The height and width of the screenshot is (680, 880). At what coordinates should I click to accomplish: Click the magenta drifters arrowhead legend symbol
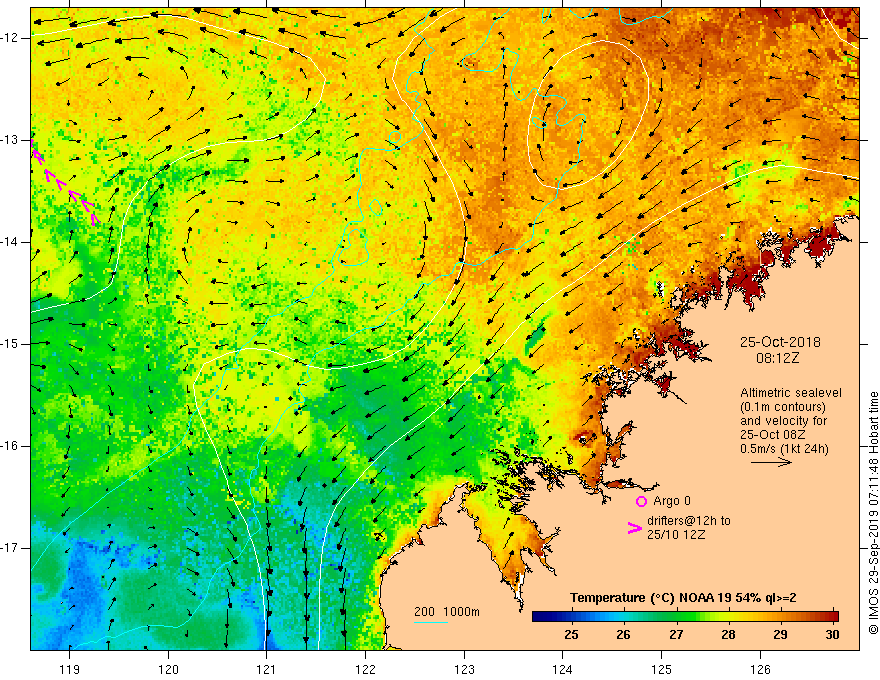click(x=634, y=528)
